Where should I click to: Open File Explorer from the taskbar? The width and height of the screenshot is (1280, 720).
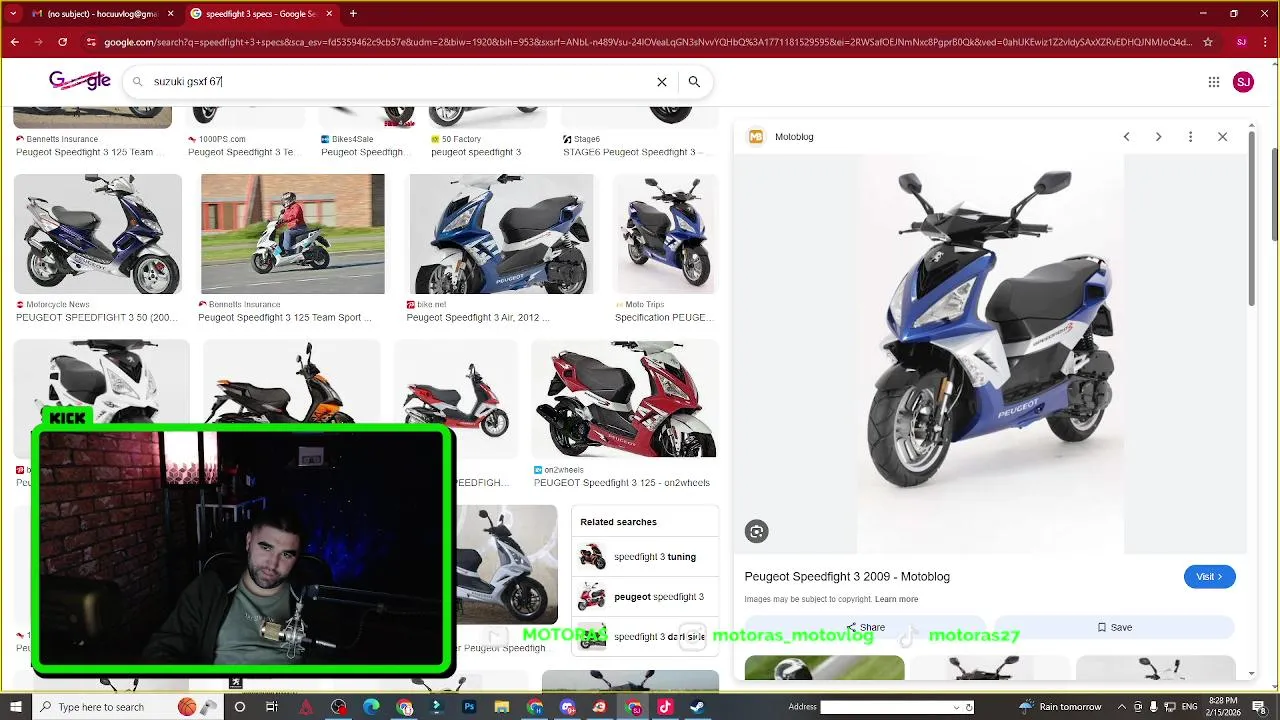pyautogui.click(x=502, y=707)
